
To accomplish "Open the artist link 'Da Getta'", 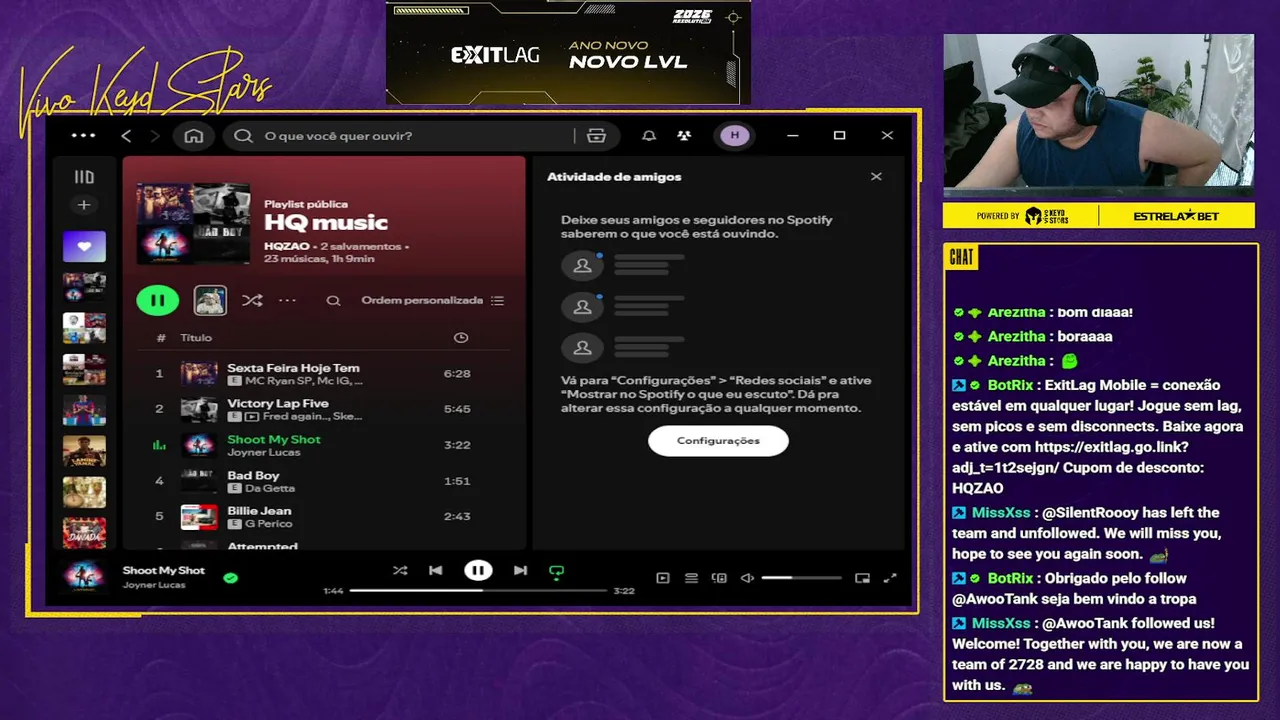I will point(270,488).
